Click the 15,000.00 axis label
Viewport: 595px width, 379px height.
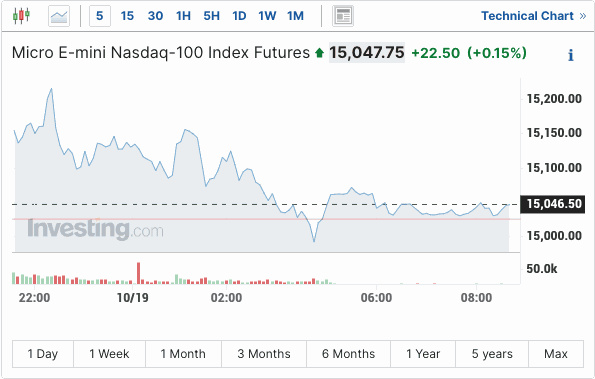[554, 236]
